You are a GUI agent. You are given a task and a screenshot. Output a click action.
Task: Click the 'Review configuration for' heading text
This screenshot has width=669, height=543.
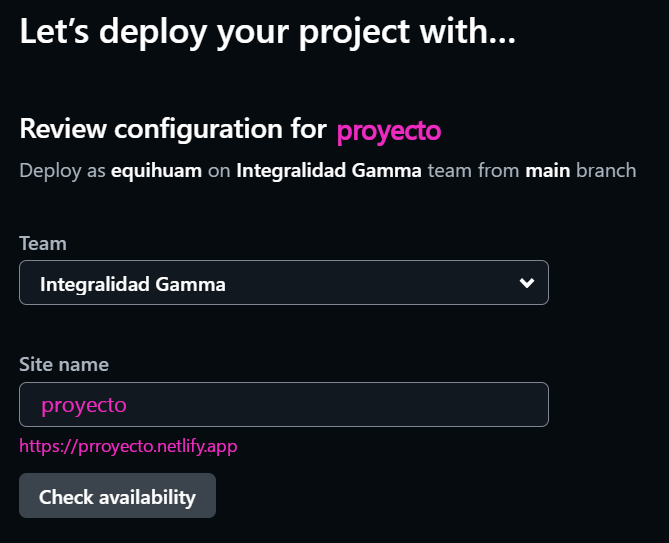[x=173, y=129]
